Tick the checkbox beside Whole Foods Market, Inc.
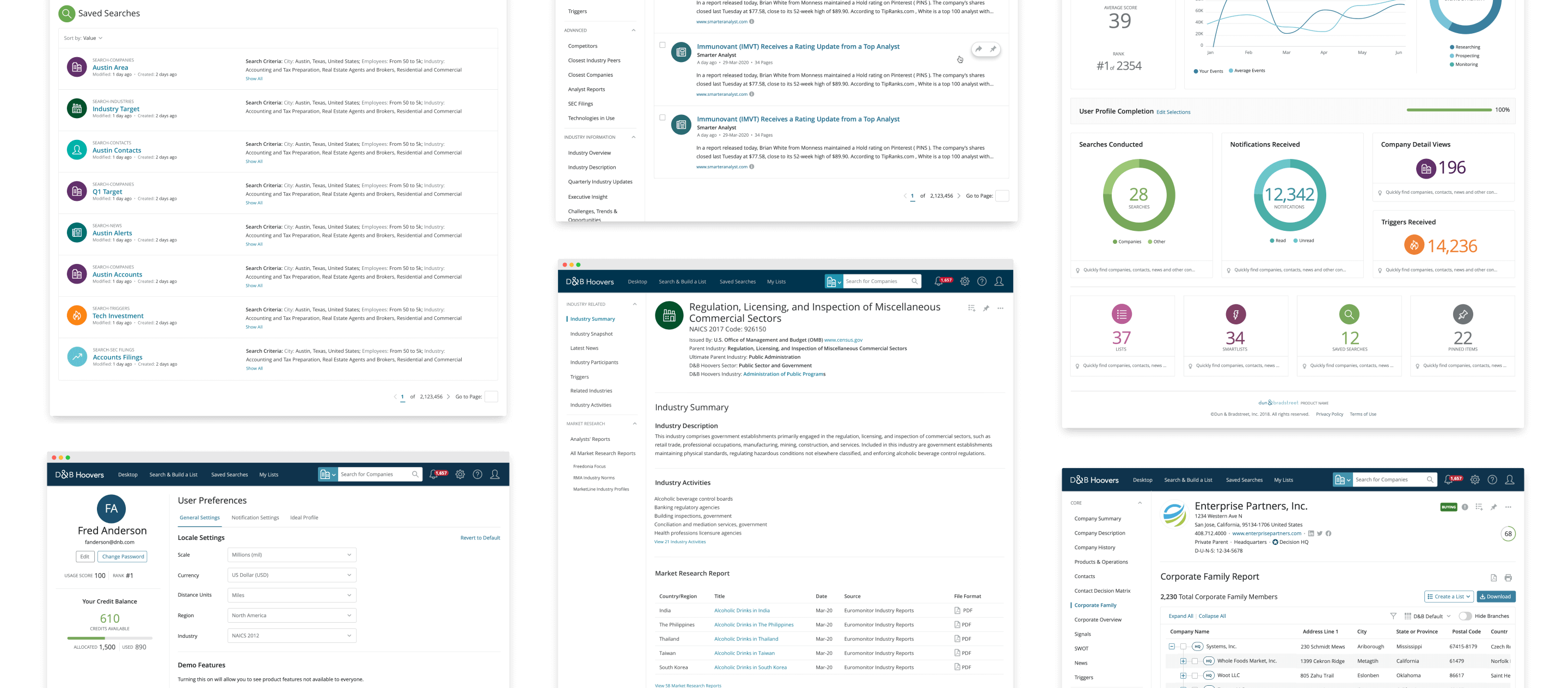Viewport: 1568px width, 688px height. [x=1195, y=661]
